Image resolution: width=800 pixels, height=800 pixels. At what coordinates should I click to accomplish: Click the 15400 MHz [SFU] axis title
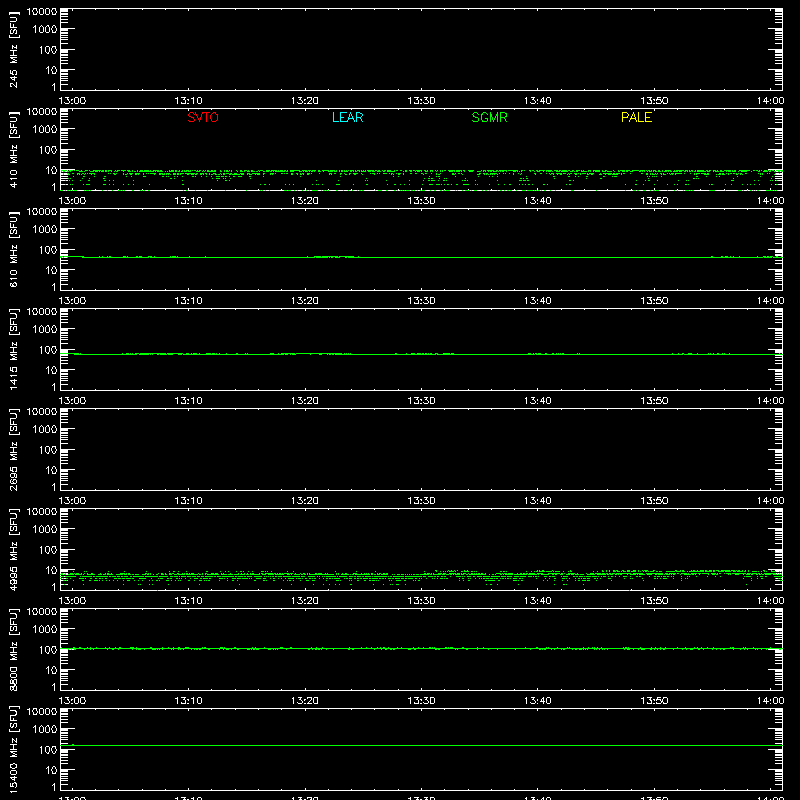14,749
